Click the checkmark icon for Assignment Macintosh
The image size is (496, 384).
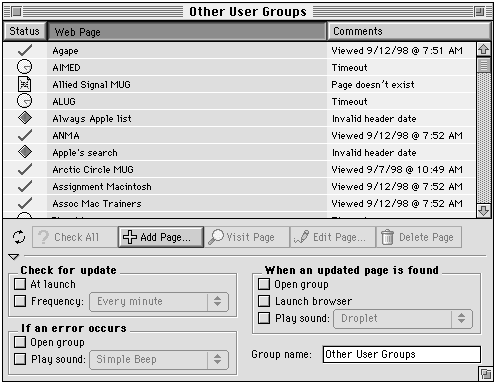(x=25, y=186)
